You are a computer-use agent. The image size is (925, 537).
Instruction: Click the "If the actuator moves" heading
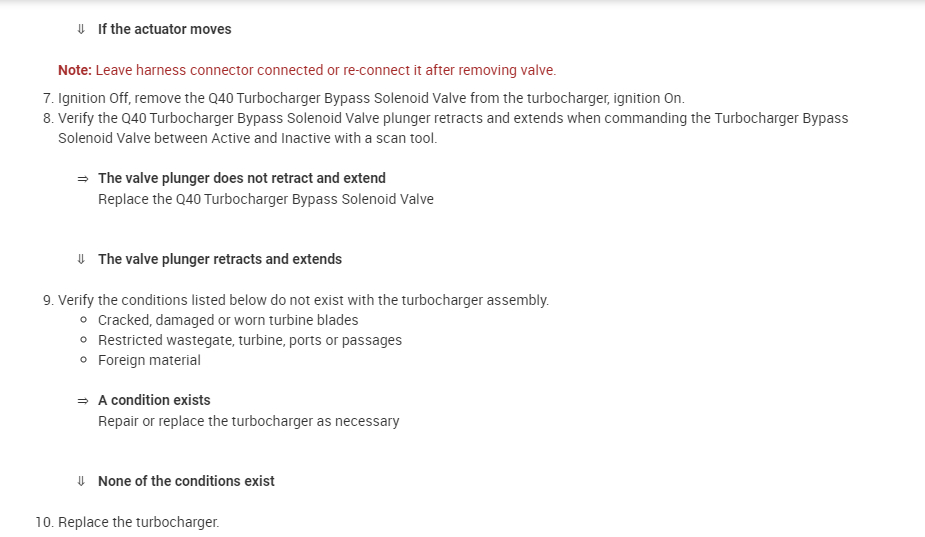tap(164, 30)
